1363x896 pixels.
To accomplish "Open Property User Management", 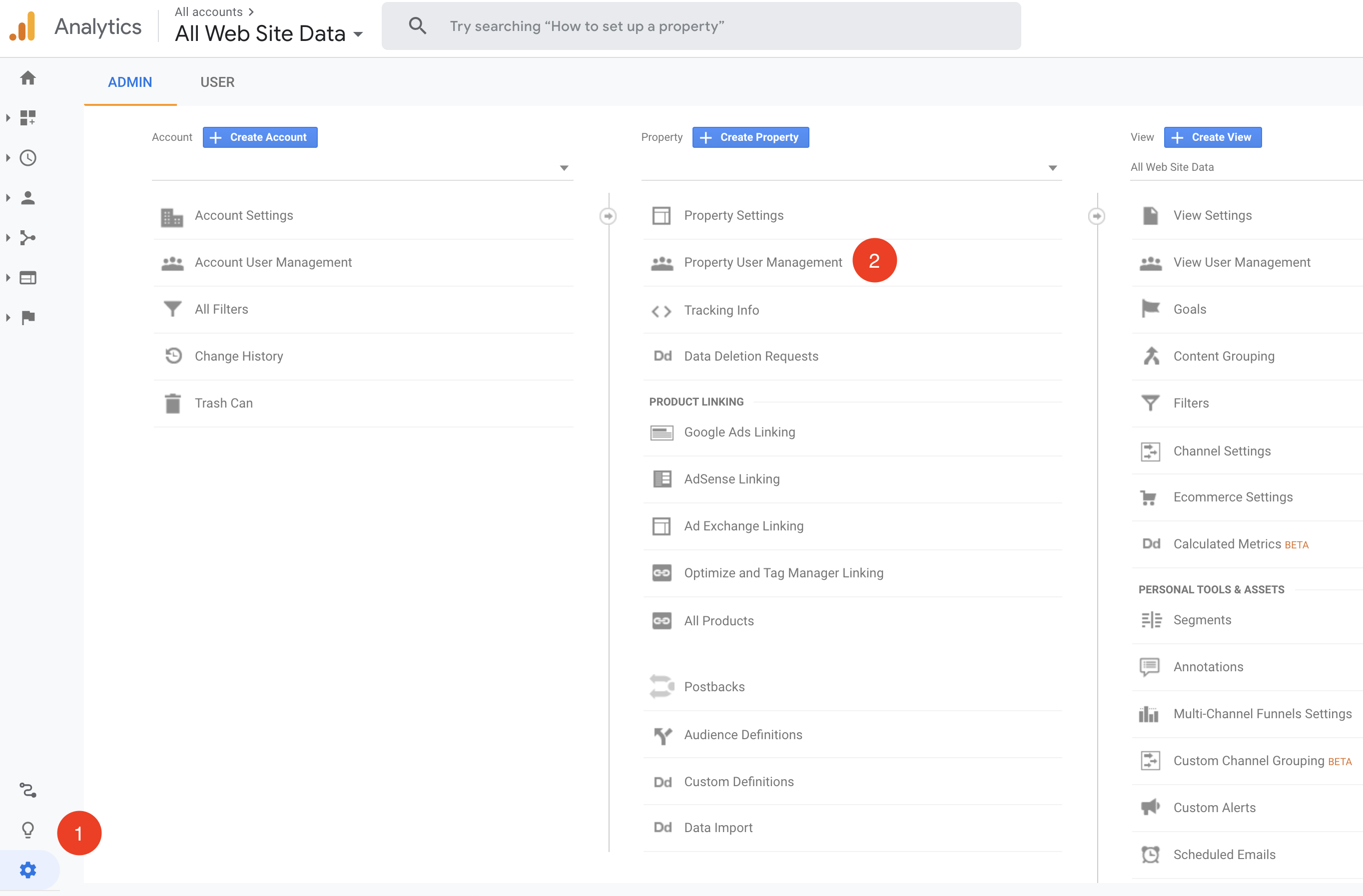I will pos(763,262).
